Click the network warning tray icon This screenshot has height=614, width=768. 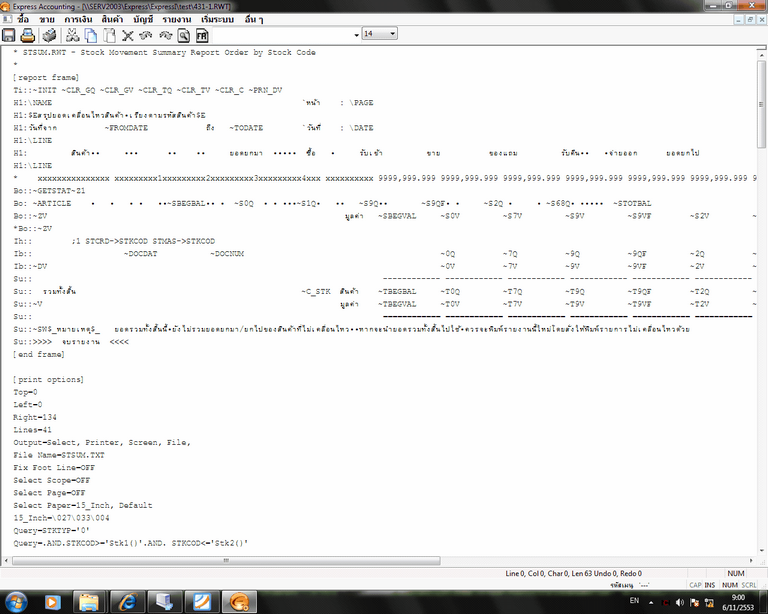click(709, 603)
